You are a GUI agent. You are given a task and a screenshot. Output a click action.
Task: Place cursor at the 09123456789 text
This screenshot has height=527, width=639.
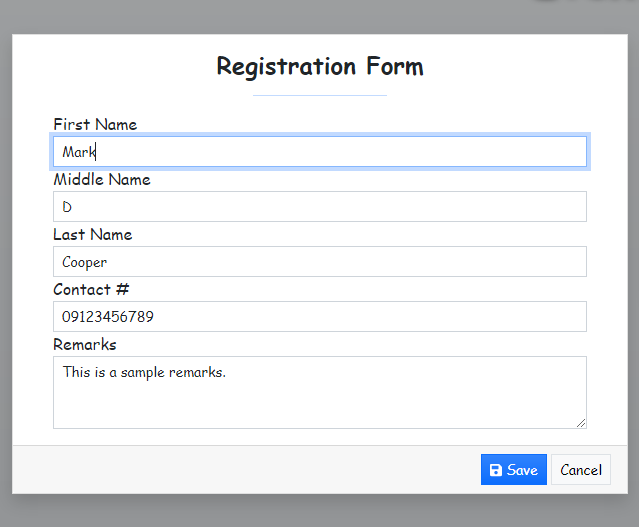[x=108, y=317]
